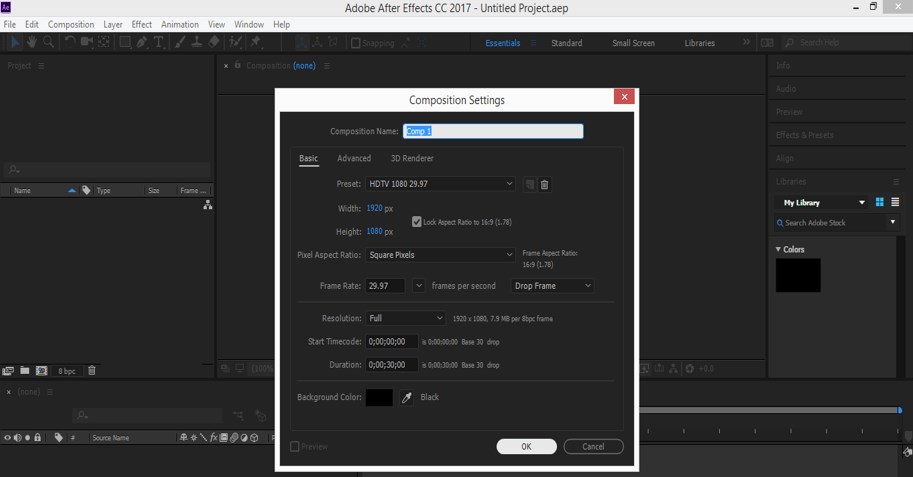Select the Hand tool

pos(31,42)
